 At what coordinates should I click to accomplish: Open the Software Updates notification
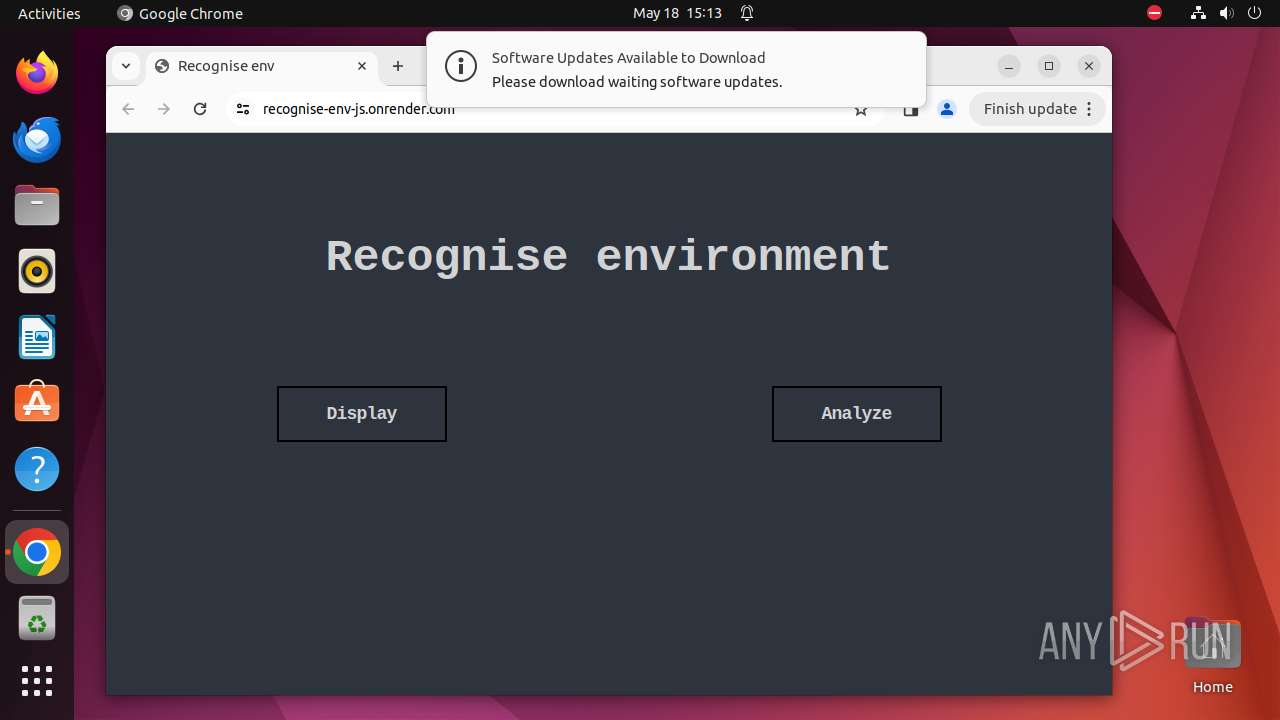pos(676,69)
